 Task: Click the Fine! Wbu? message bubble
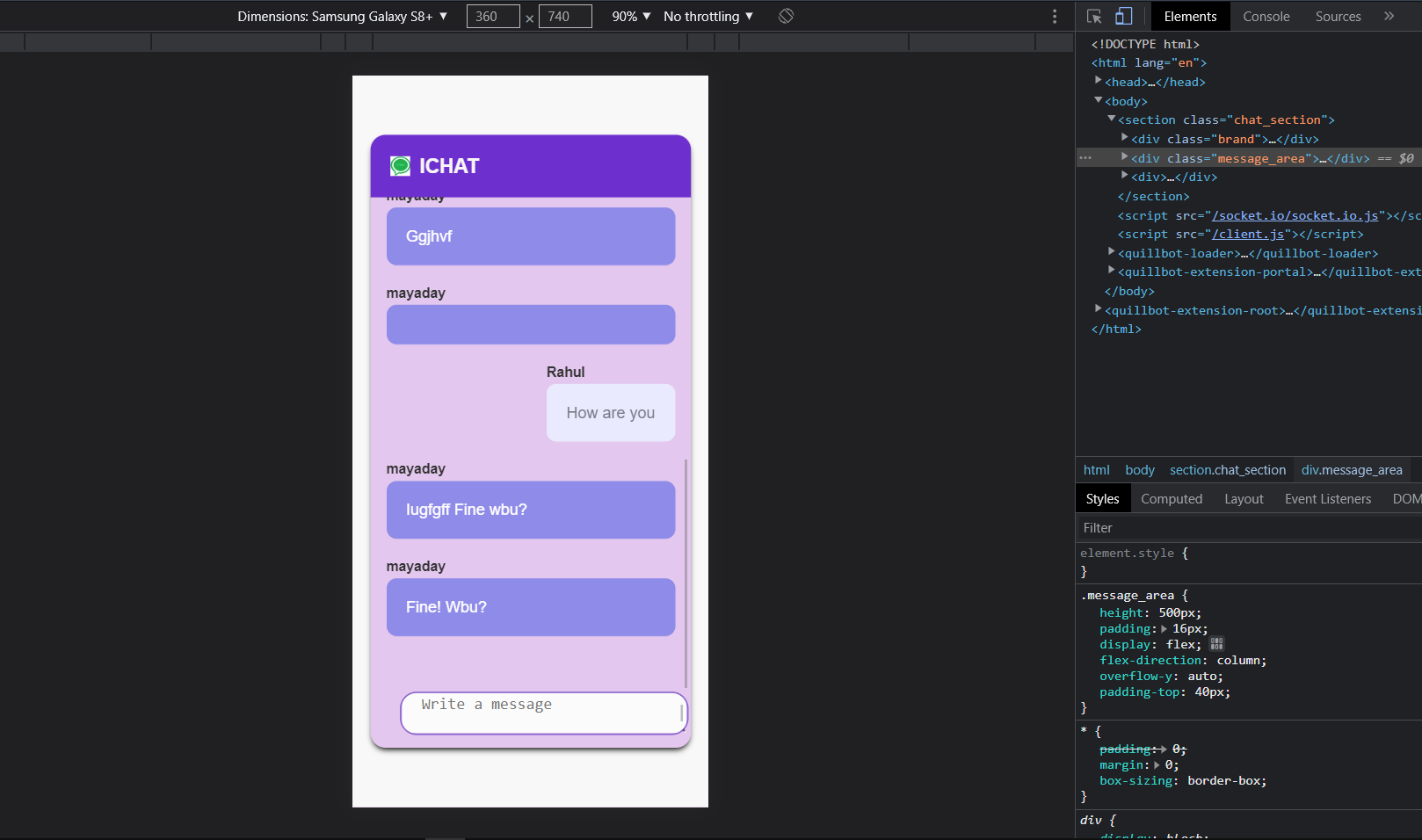pyautogui.click(x=531, y=607)
